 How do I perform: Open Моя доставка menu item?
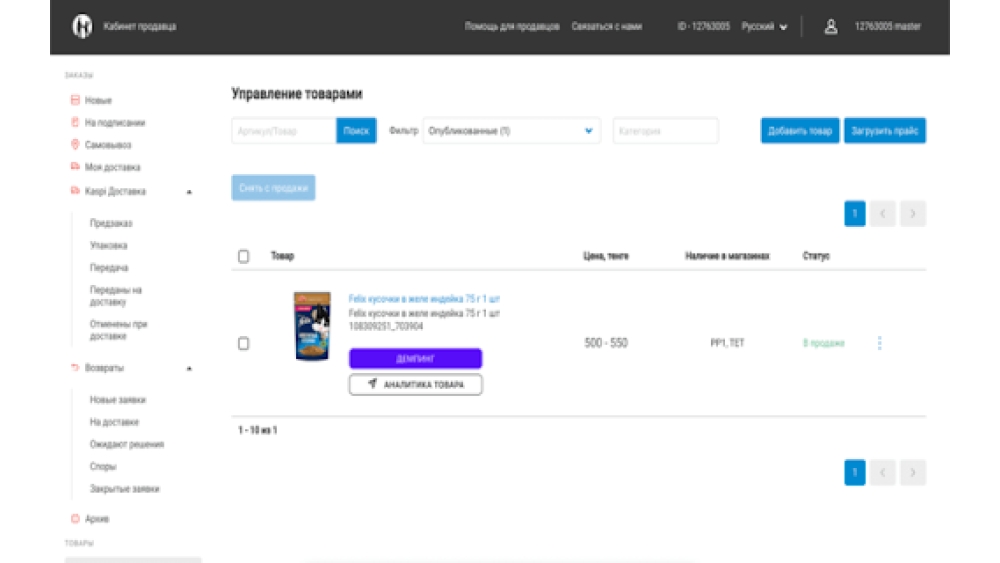pyautogui.click(x=112, y=167)
